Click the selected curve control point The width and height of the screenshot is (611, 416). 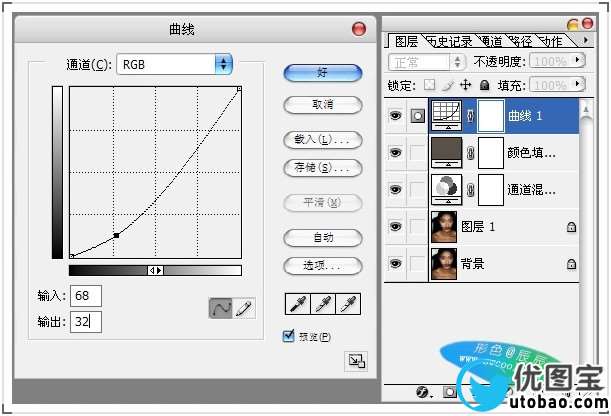[x=116, y=235]
